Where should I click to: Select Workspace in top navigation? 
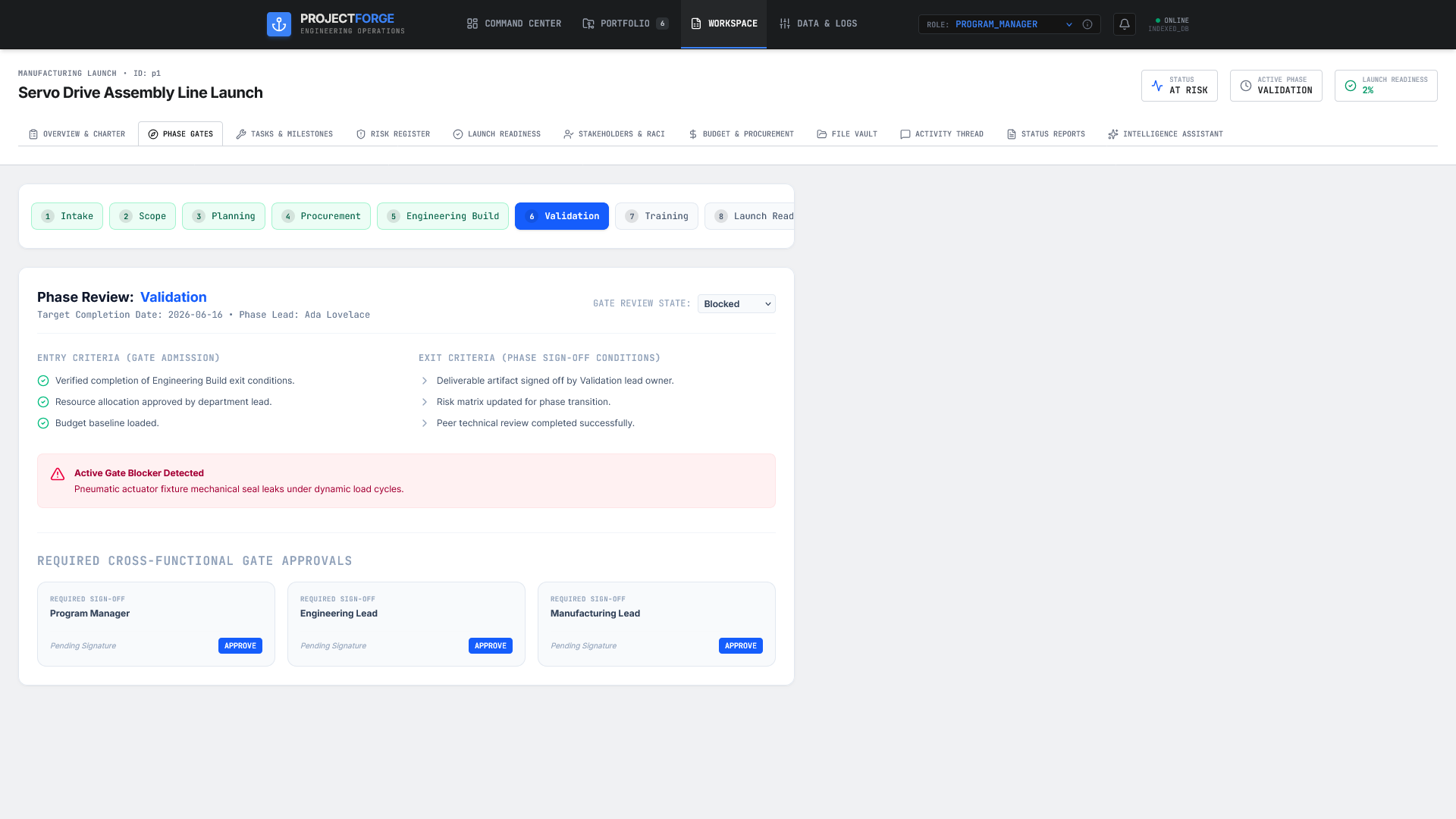pos(723,24)
